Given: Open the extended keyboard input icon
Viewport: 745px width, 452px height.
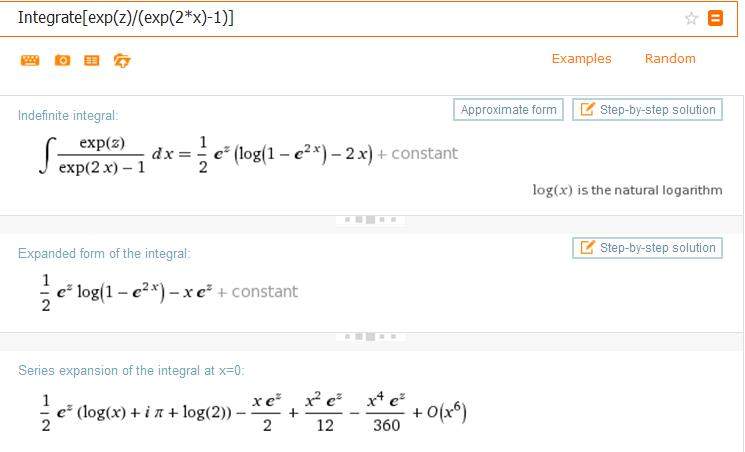Looking at the screenshot, I should tap(30, 60).
